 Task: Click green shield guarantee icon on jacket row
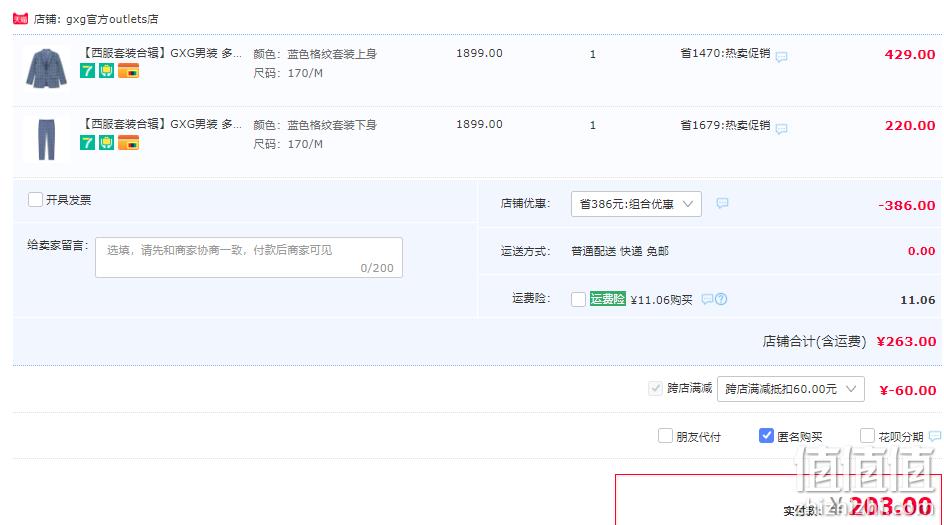(x=107, y=71)
